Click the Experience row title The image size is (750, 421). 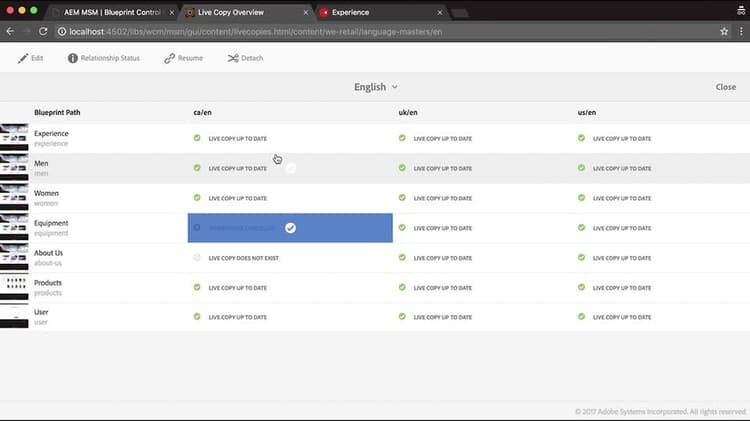(x=51, y=133)
